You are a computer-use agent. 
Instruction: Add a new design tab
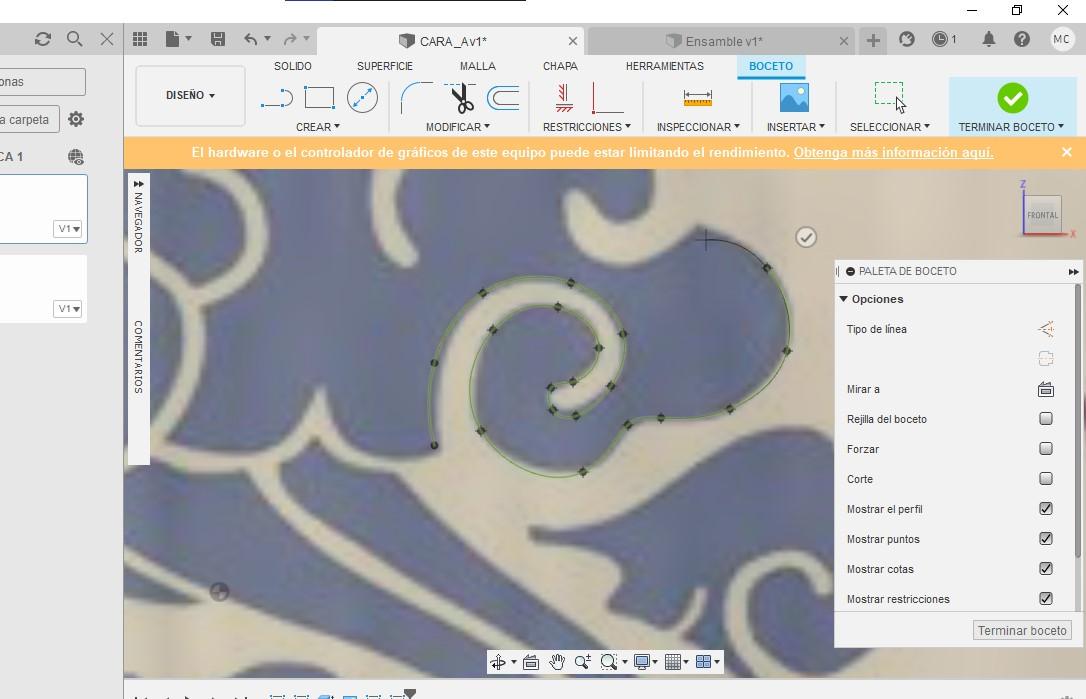[x=873, y=41]
